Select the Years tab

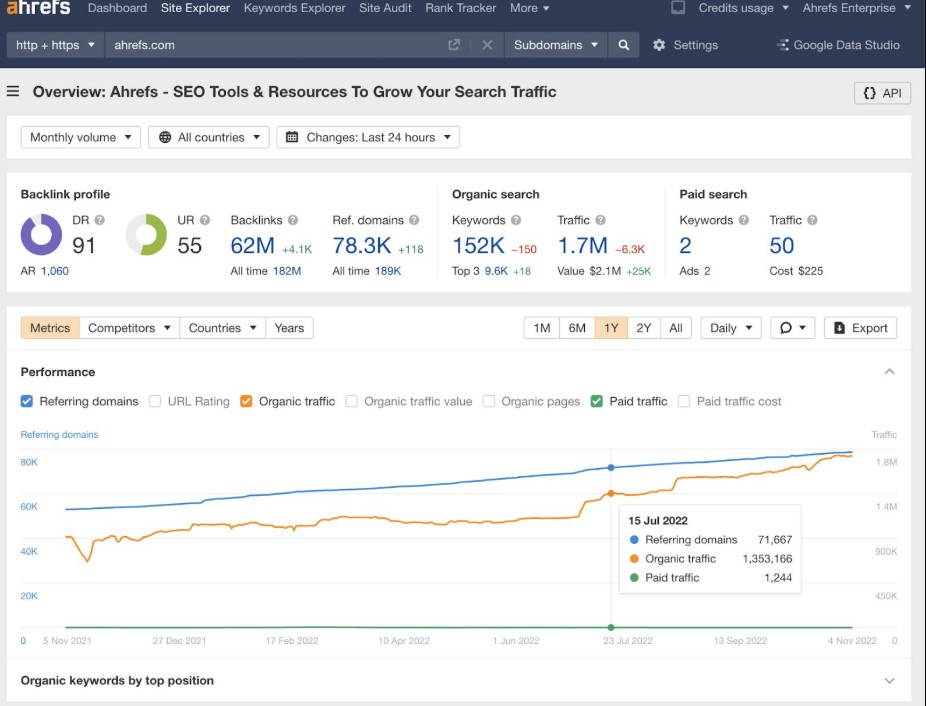click(289, 328)
